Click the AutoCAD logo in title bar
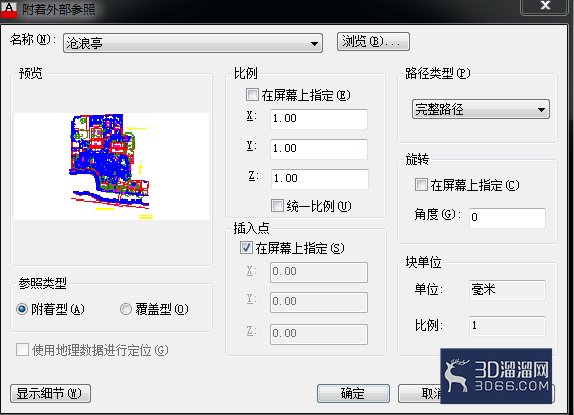 tap(9, 9)
